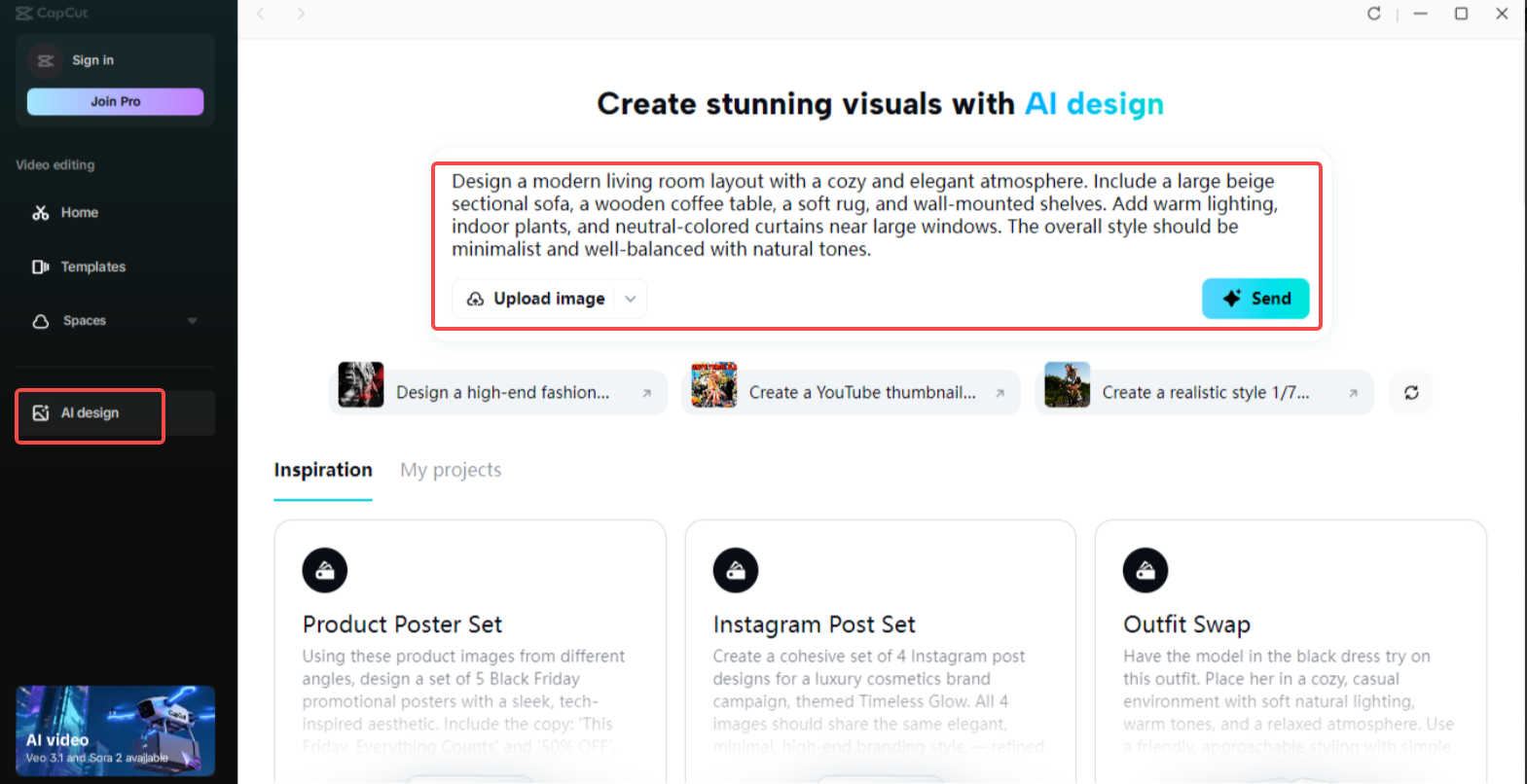Click the profile avatar icon beside Sign in
1527x784 pixels.
tap(45, 60)
